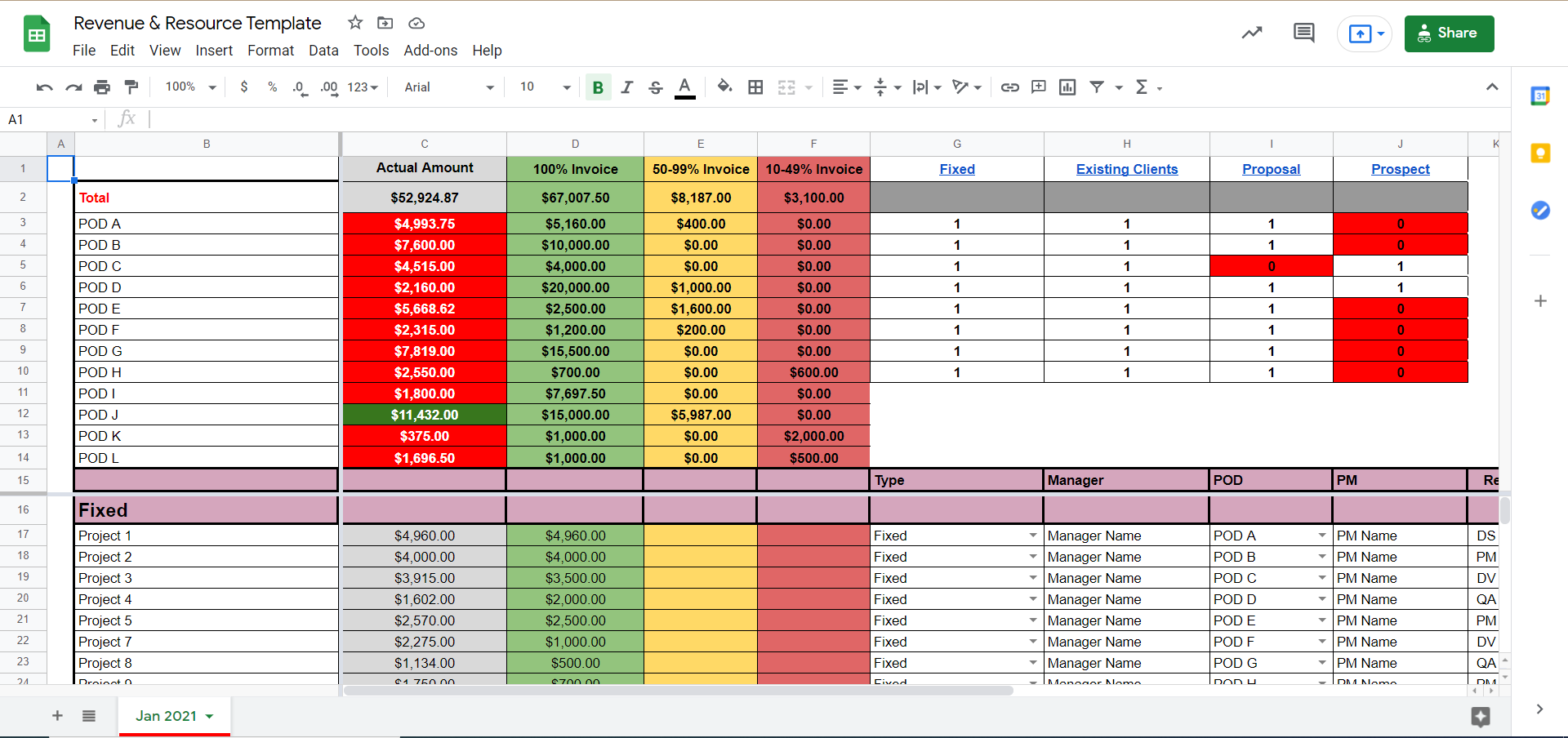
Task: Click the Redo arrow icon
Action: pyautogui.click(x=73, y=87)
